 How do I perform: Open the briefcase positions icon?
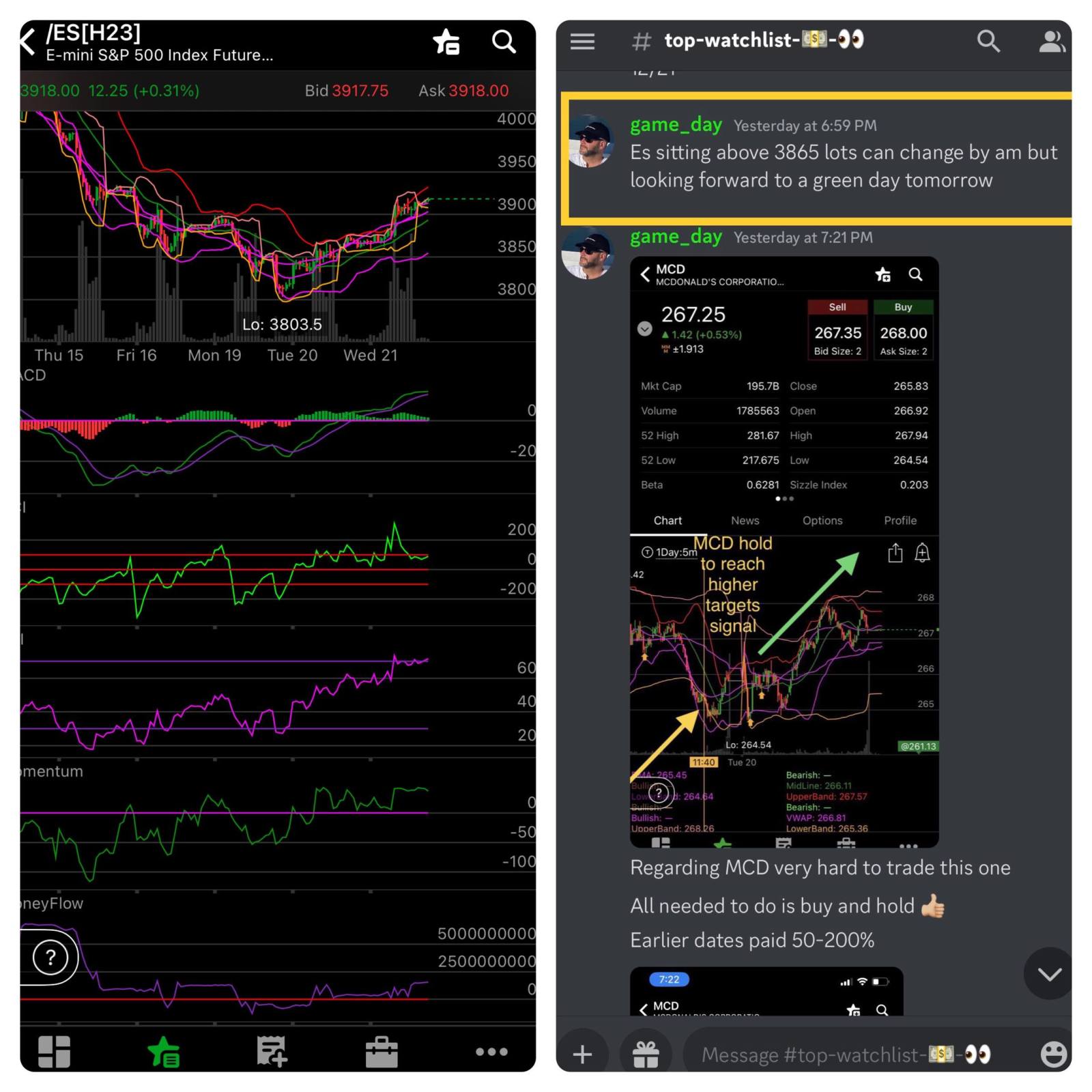pos(382,1052)
